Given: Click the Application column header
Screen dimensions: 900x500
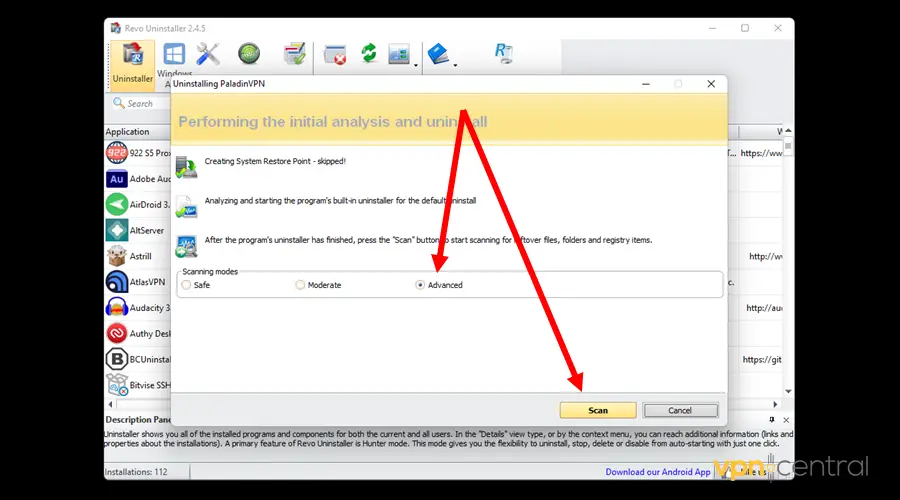Looking at the screenshot, I should tap(128, 132).
